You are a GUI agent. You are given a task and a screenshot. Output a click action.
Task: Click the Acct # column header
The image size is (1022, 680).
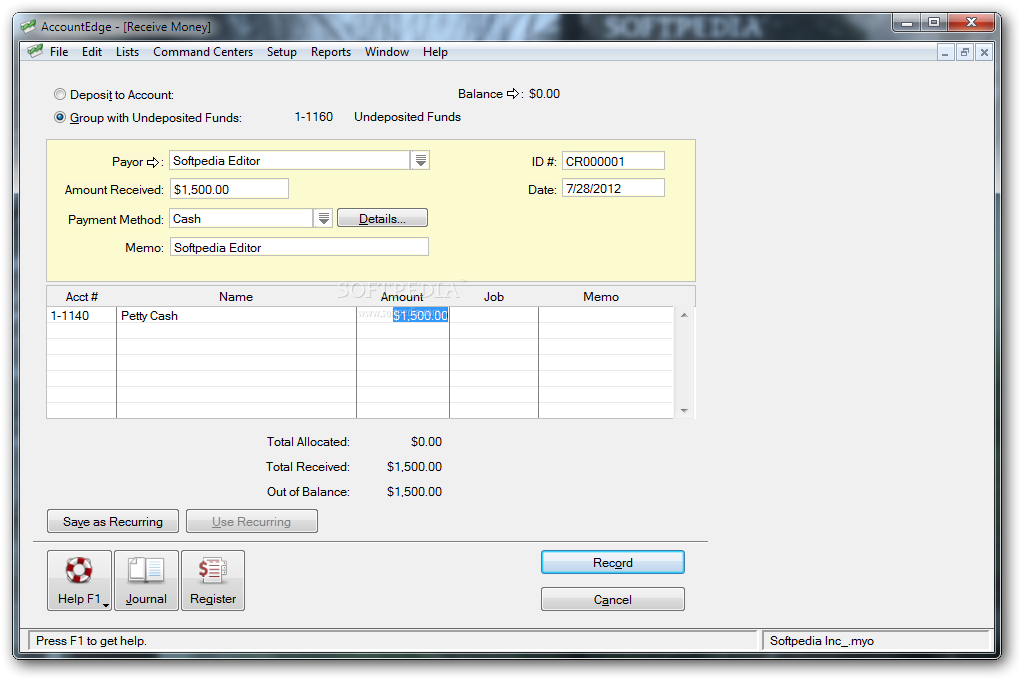point(81,297)
